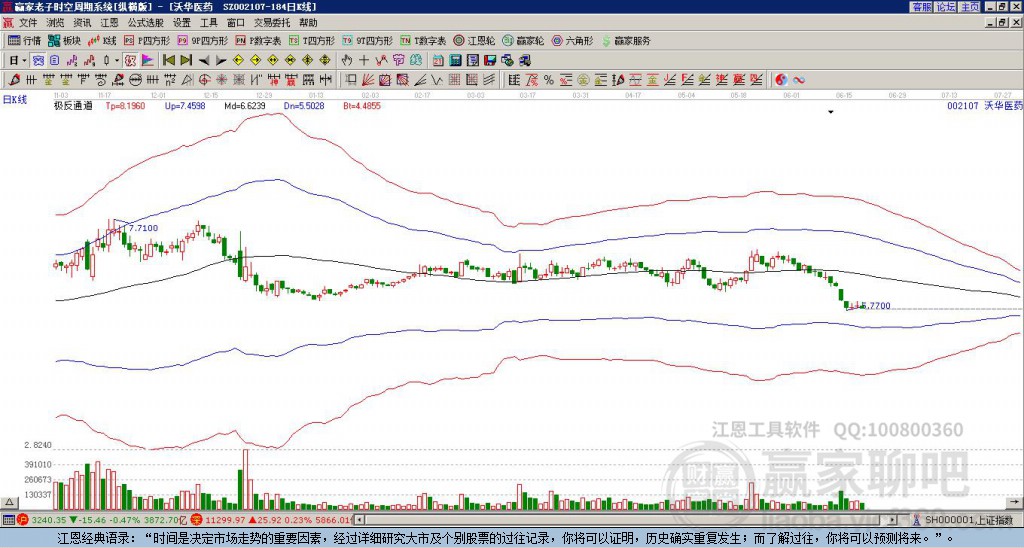This screenshot has height=548, width=1024.
Task: Open the 公式选股 menu
Action: tap(145, 23)
